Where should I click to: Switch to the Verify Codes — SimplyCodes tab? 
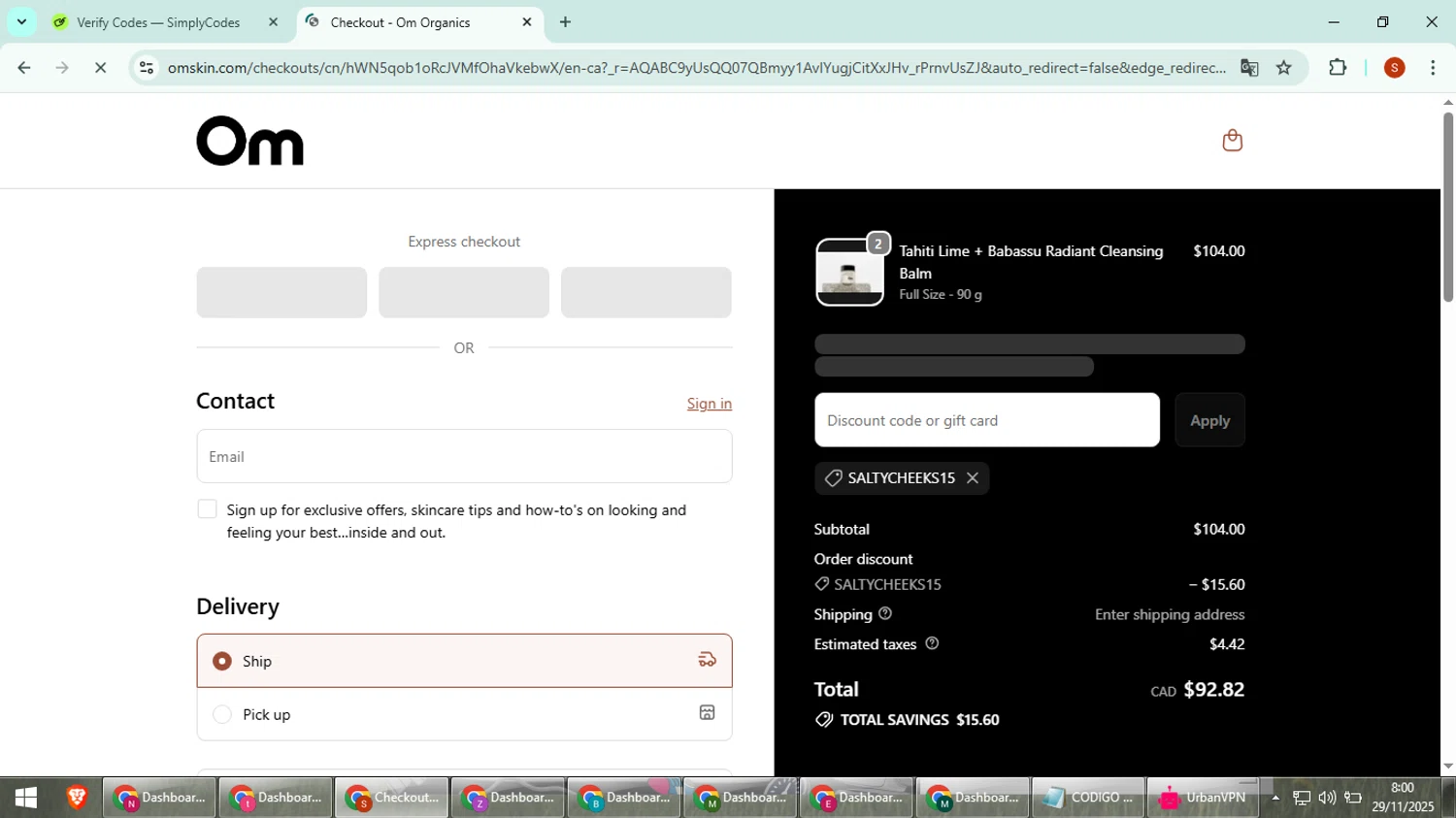point(158,22)
